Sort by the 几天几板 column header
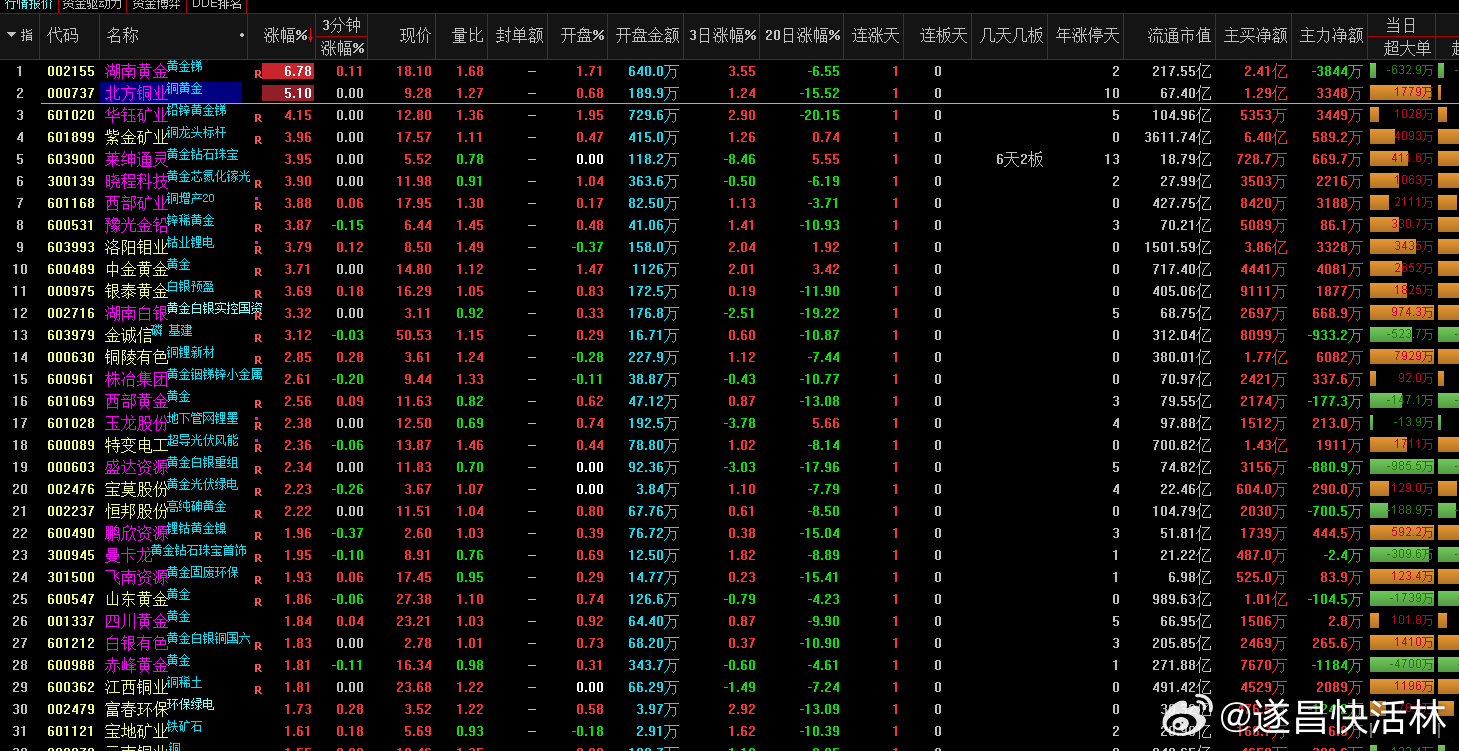Image resolution: width=1459 pixels, height=751 pixels. [1011, 36]
